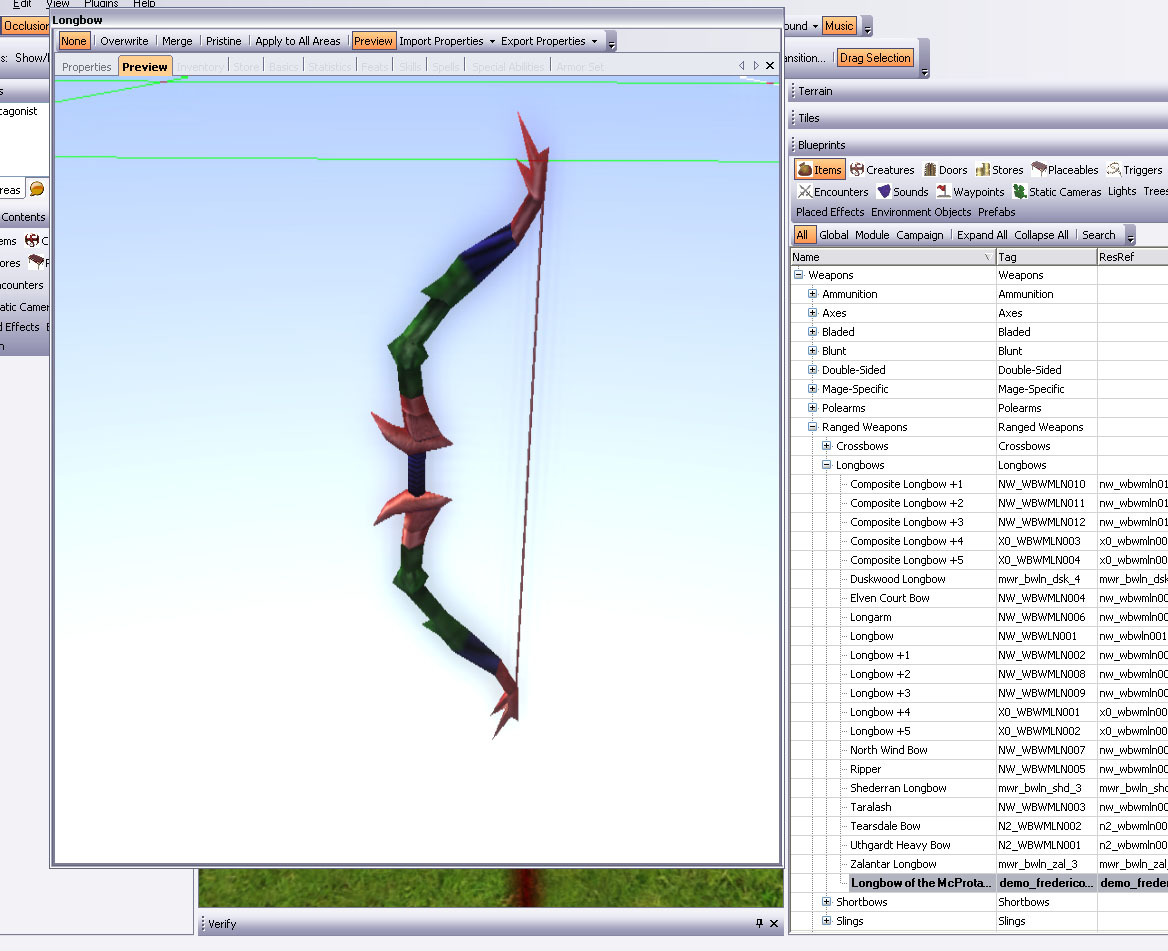Toggle the None option in Longbow toolbar
The width and height of the screenshot is (1168, 951).
74,41
